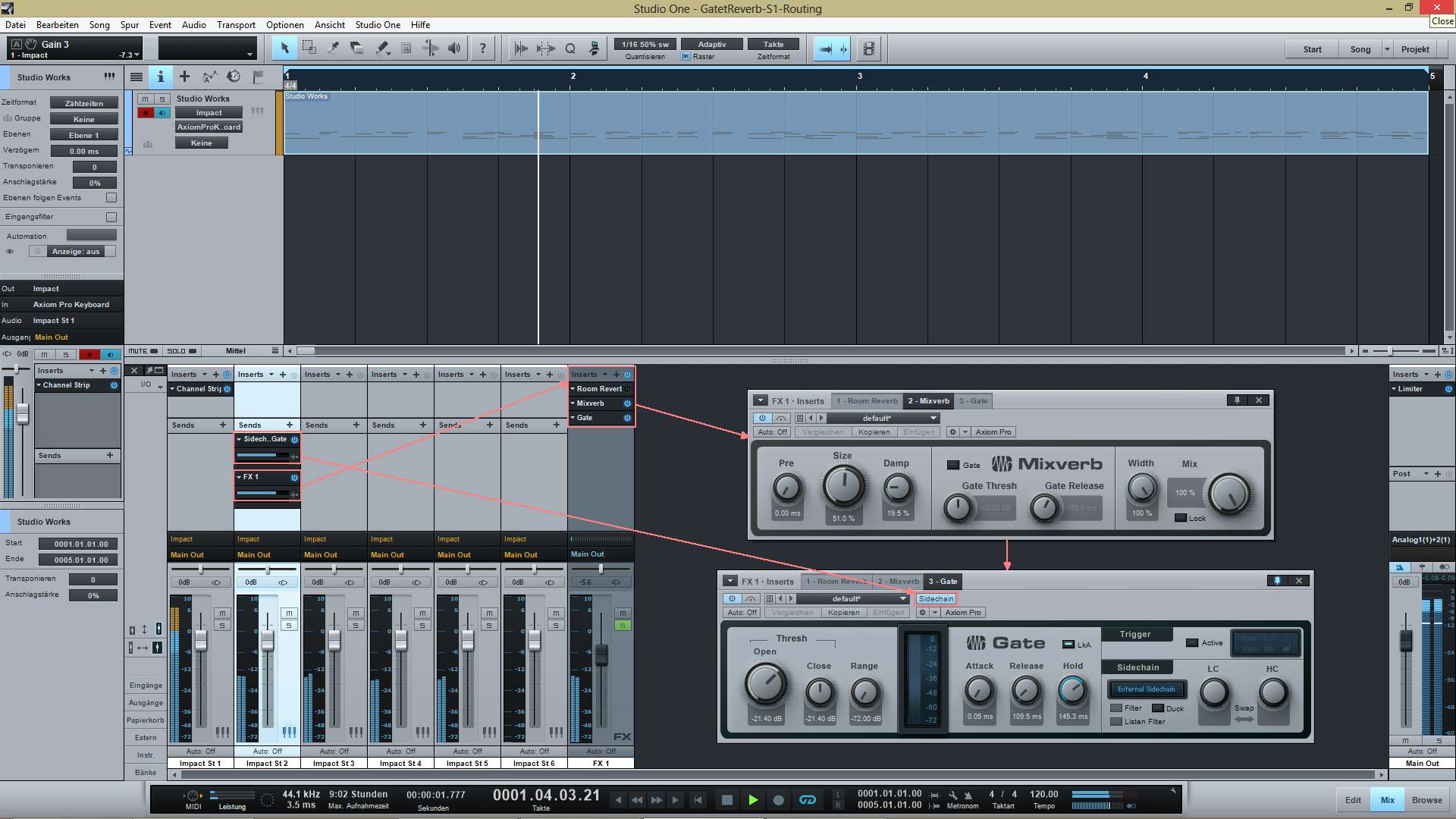Click the Rewind button in the transport
The height and width of the screenshot is (819, 1456).
pyautogui.click(x=637, y=800)
